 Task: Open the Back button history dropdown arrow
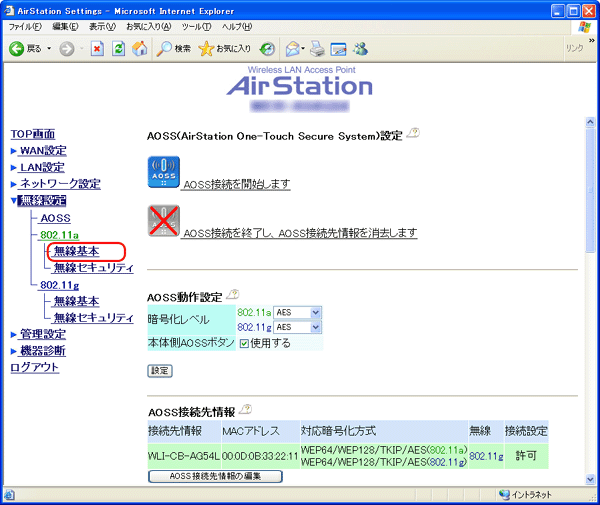[49, 49]
